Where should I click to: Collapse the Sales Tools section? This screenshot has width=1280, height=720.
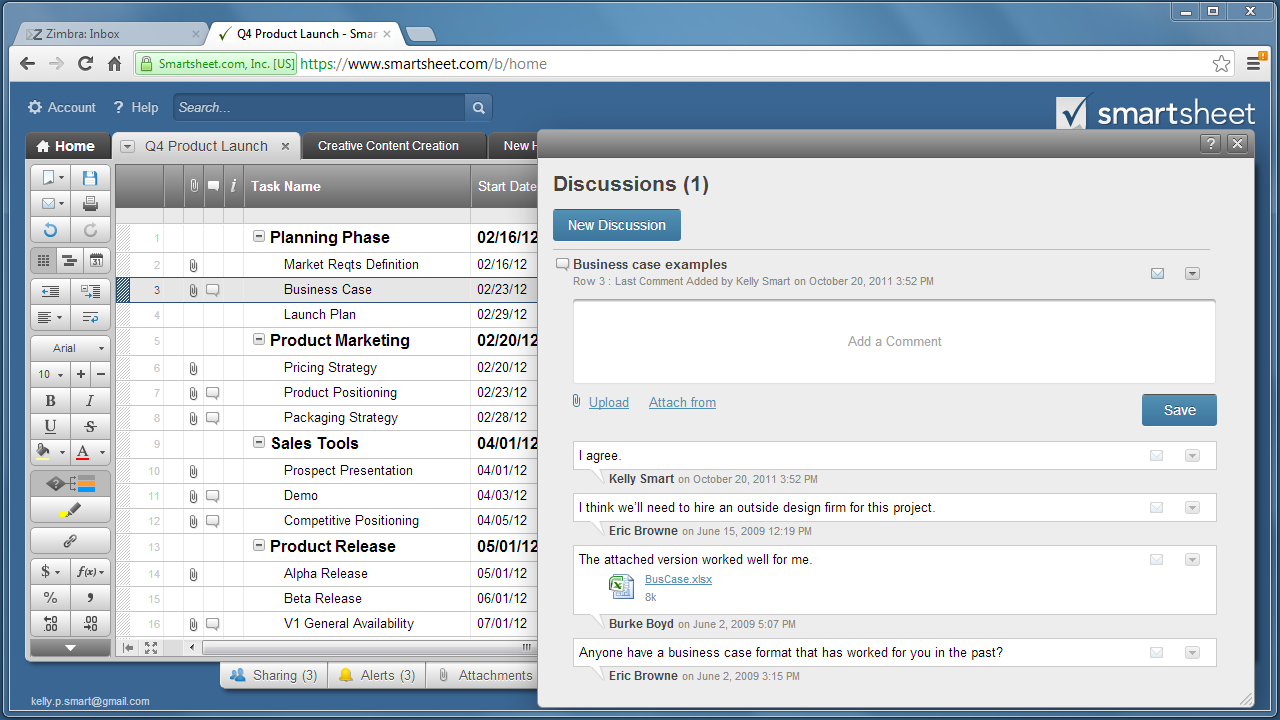259,443
